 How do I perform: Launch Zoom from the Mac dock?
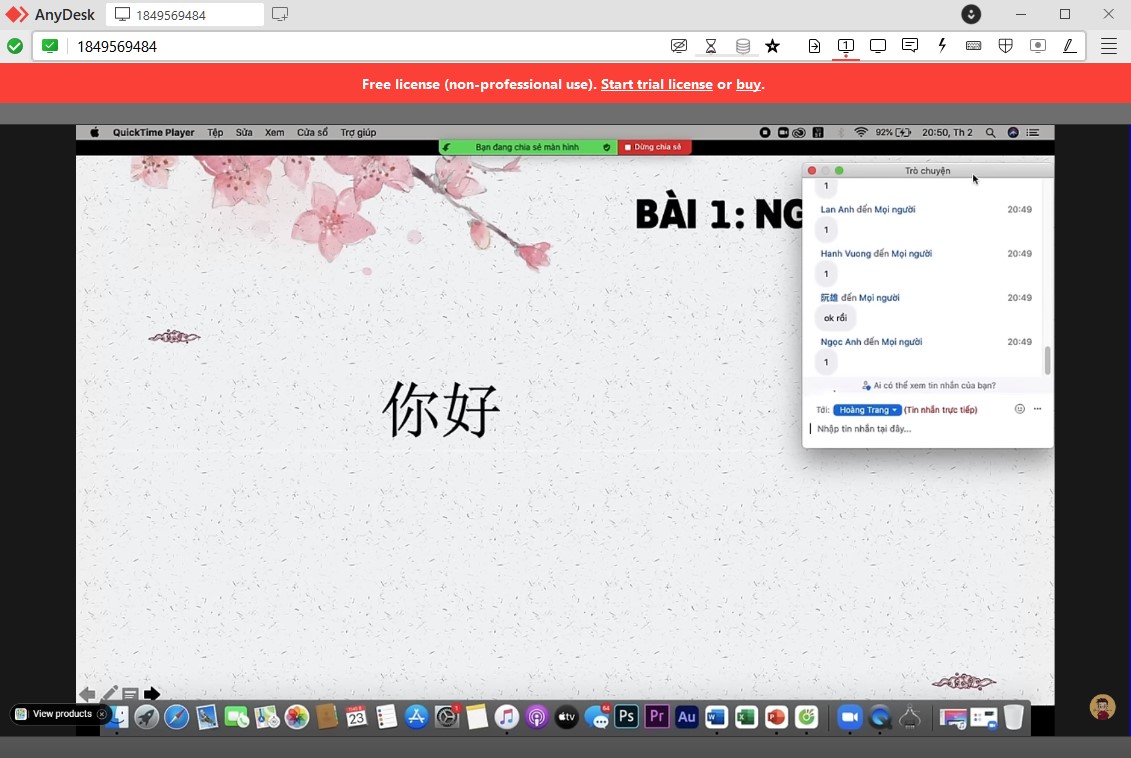[850, 716]
